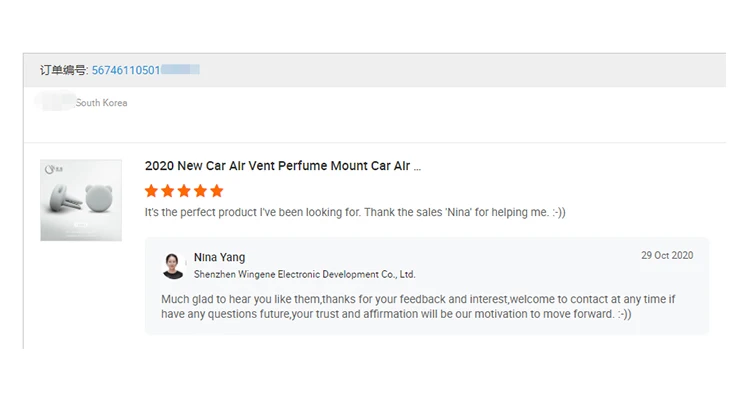750x400 pixels.
Task: Click the South Korea country label
Action: pos(102,103)
